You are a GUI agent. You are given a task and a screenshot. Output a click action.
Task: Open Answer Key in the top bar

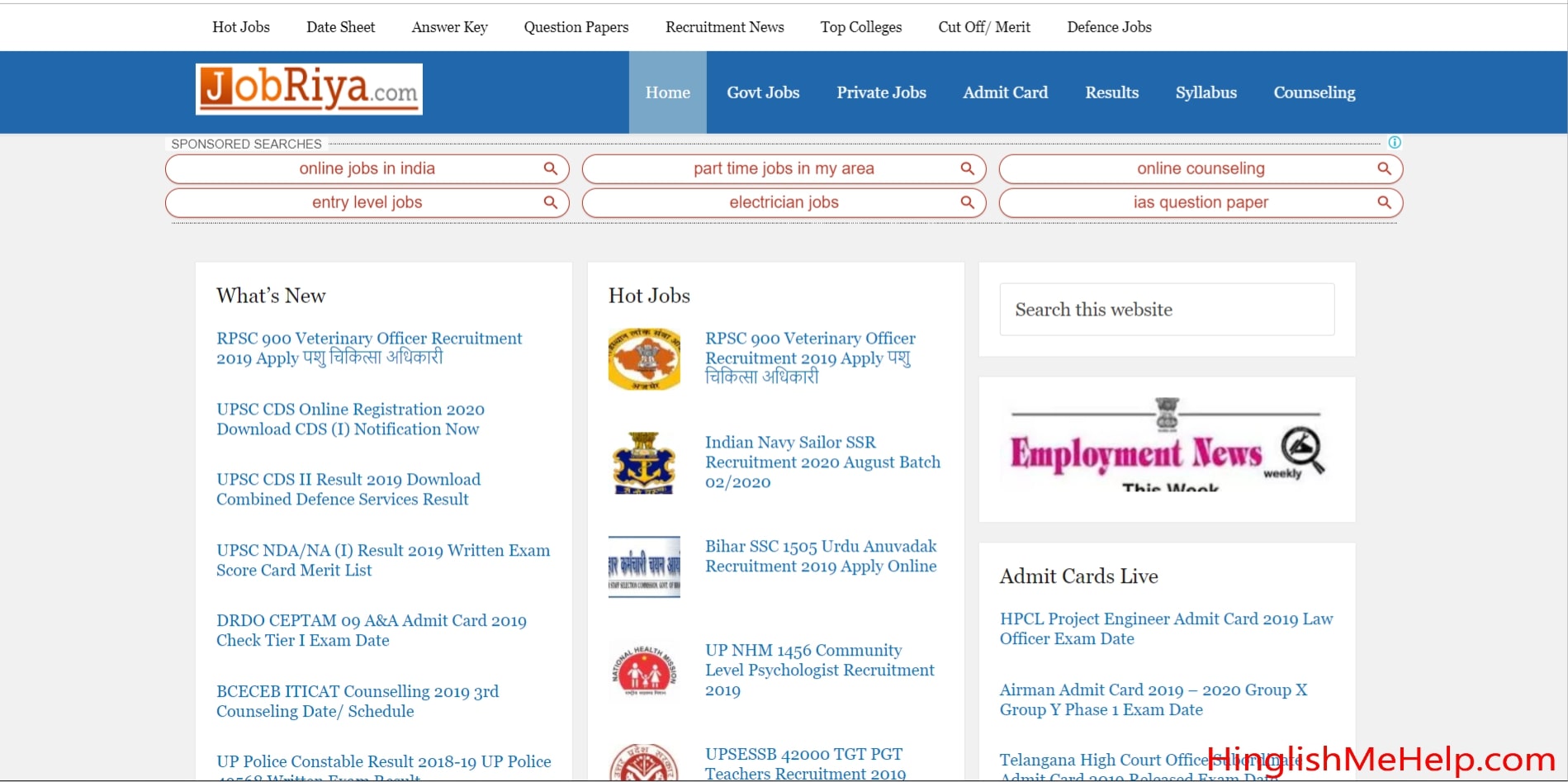449,27
